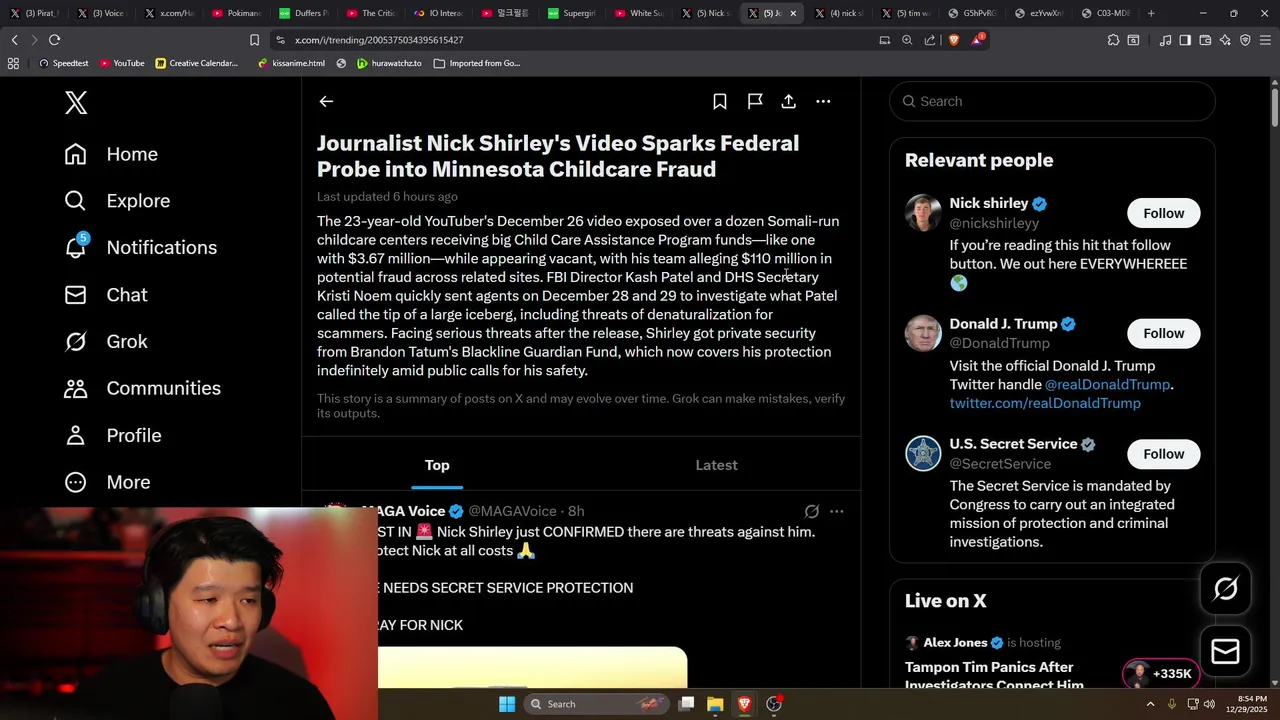Click the address bar URL
The height and width of the screenshot is (720, 1280).
pyautogui.click(x=379, y=40)
